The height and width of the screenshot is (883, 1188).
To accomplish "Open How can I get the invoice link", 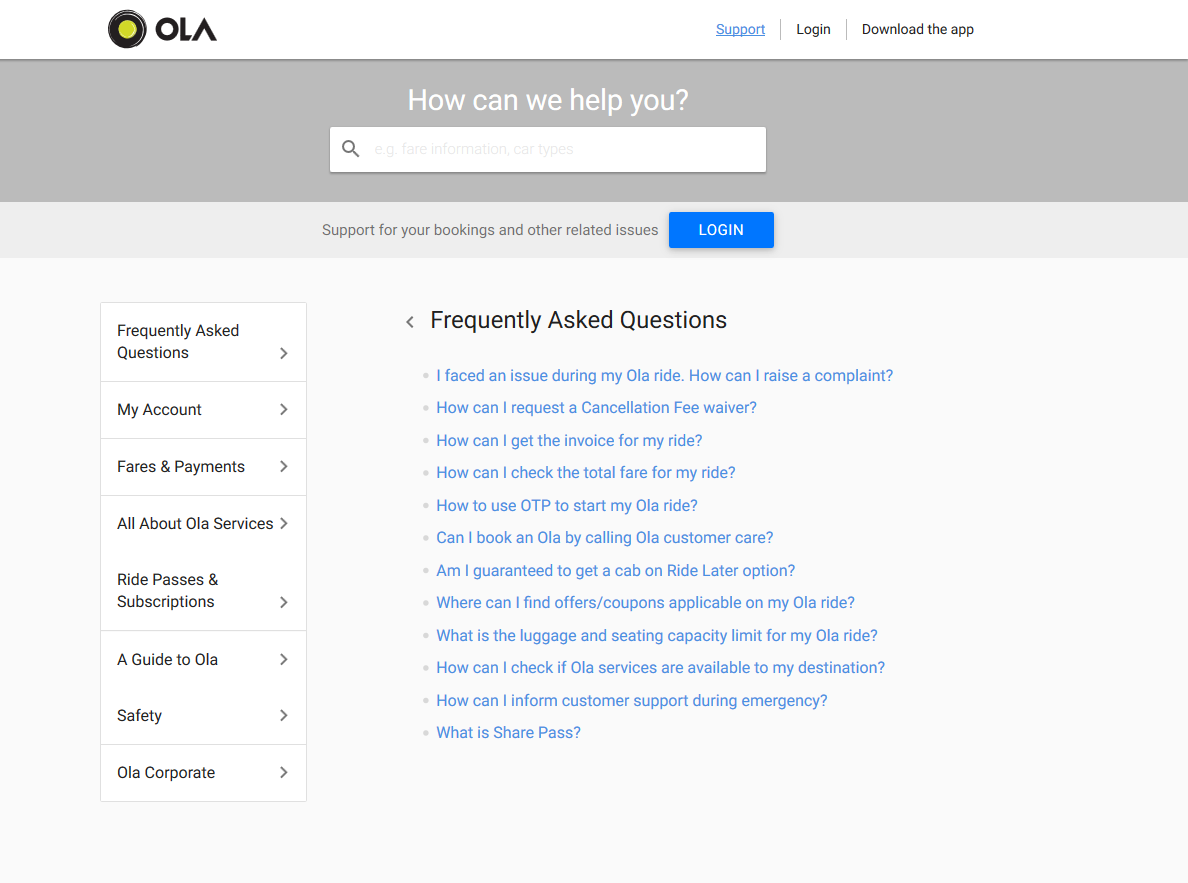I will (x=569, y=440).
